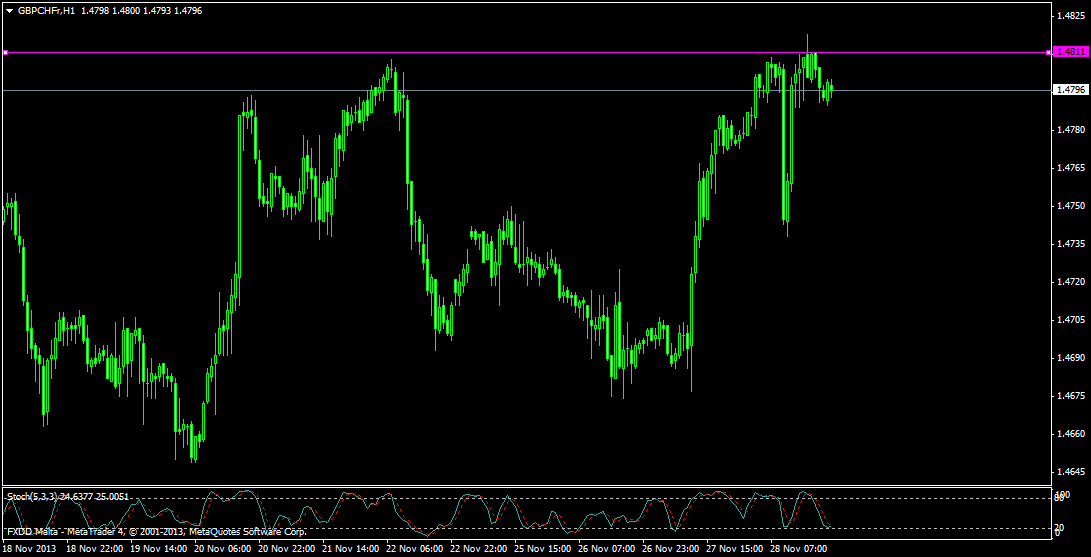Select the magenta line's right end handle
This screenshot has height=557, width=1091.
(x=1048, y=52)
